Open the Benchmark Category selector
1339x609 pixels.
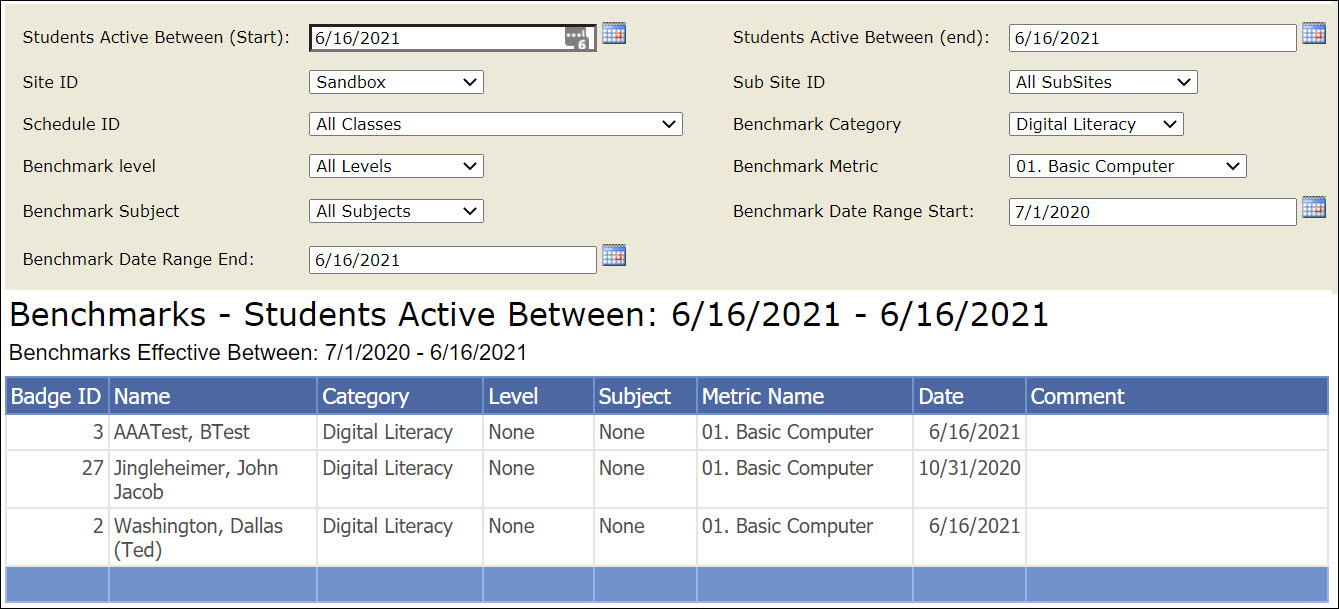1095,123
